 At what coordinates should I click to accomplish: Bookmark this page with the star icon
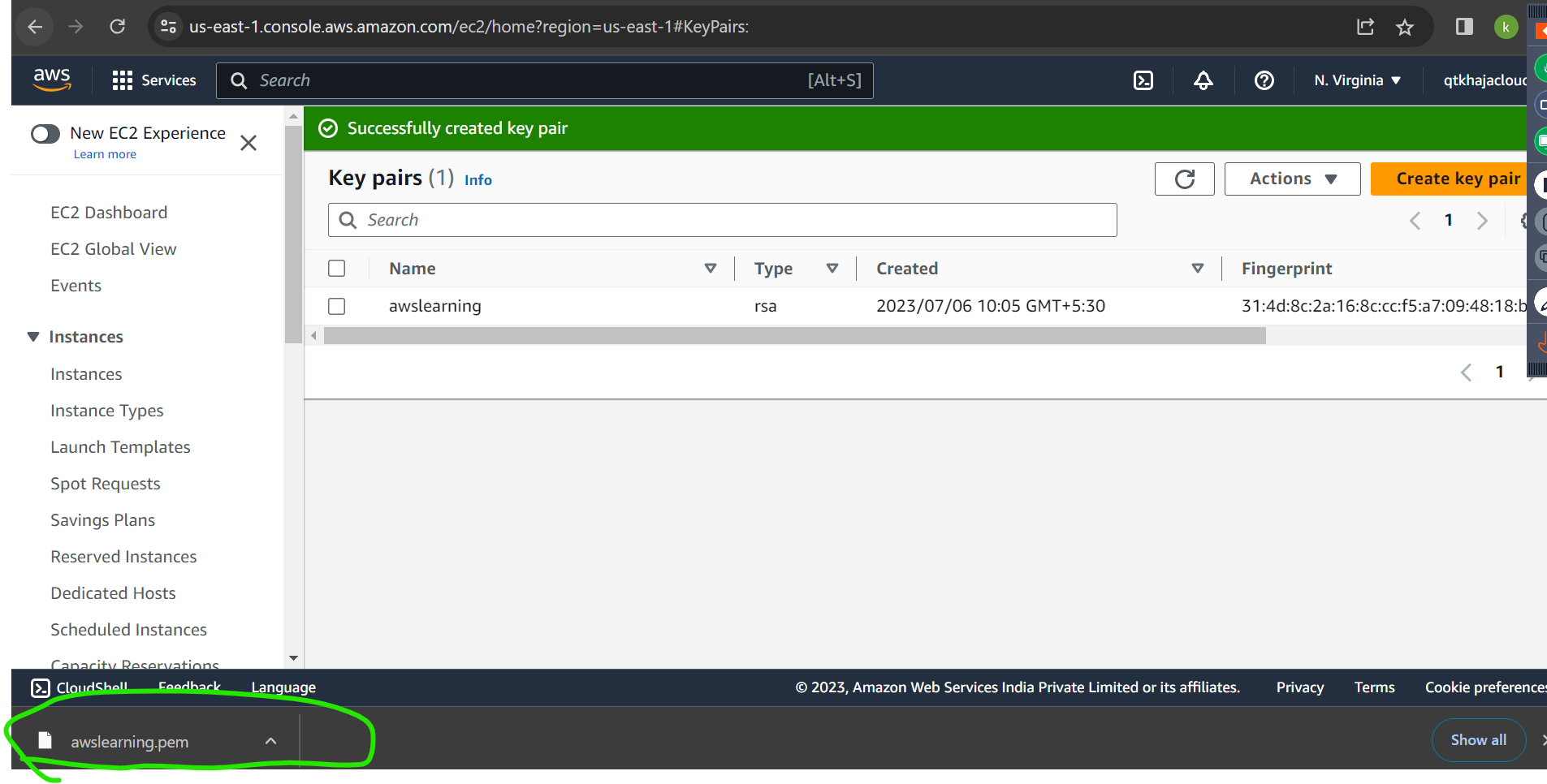pyautogui.click(x=1405, y=27)
